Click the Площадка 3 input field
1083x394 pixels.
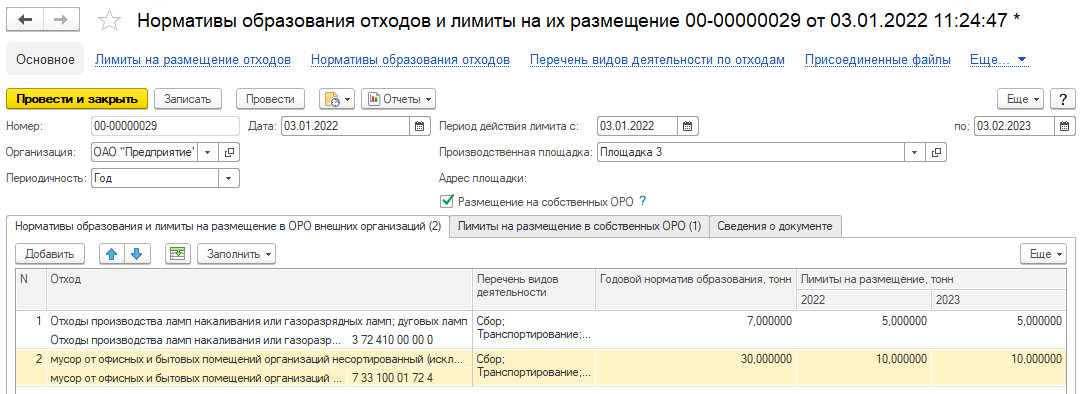click(x=751, y=152)
